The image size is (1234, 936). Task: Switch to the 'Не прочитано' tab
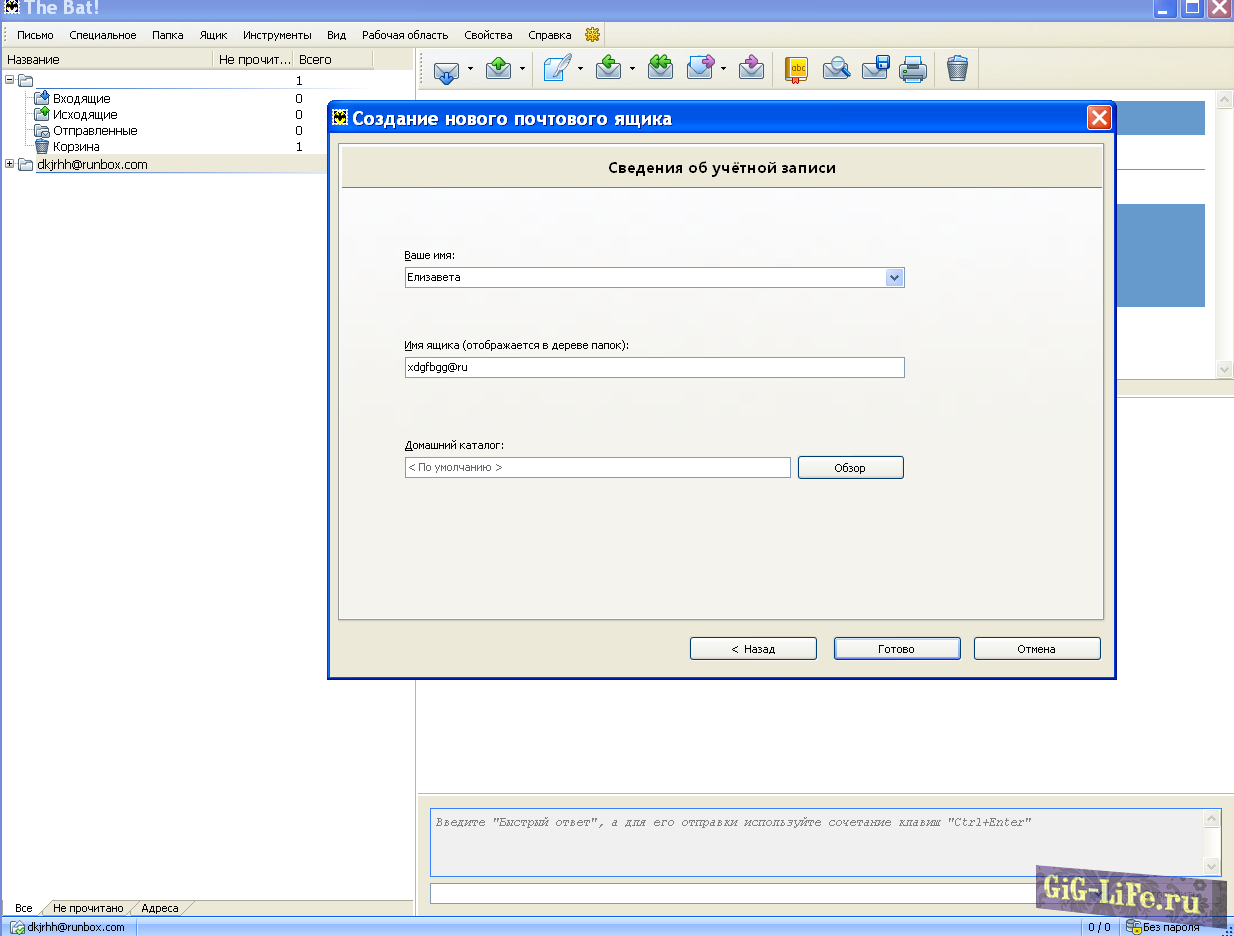pyautogui.click(x=88, y=908)
